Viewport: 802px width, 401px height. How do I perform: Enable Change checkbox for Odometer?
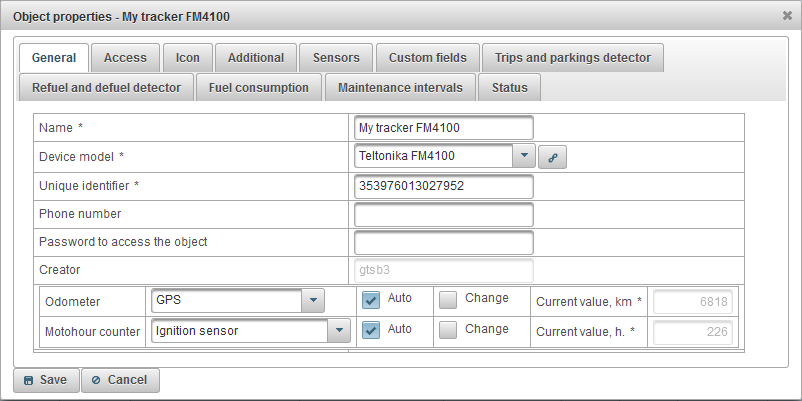[x=448, y=299]
